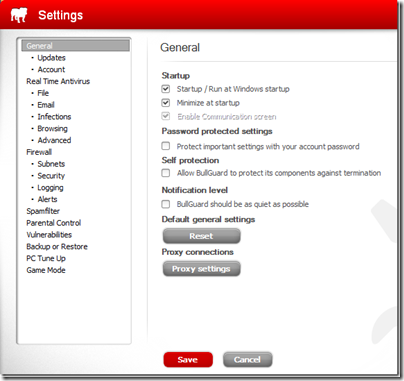Cancel the settings dialog
The image size is (404, 381).
tap(247, 360)
